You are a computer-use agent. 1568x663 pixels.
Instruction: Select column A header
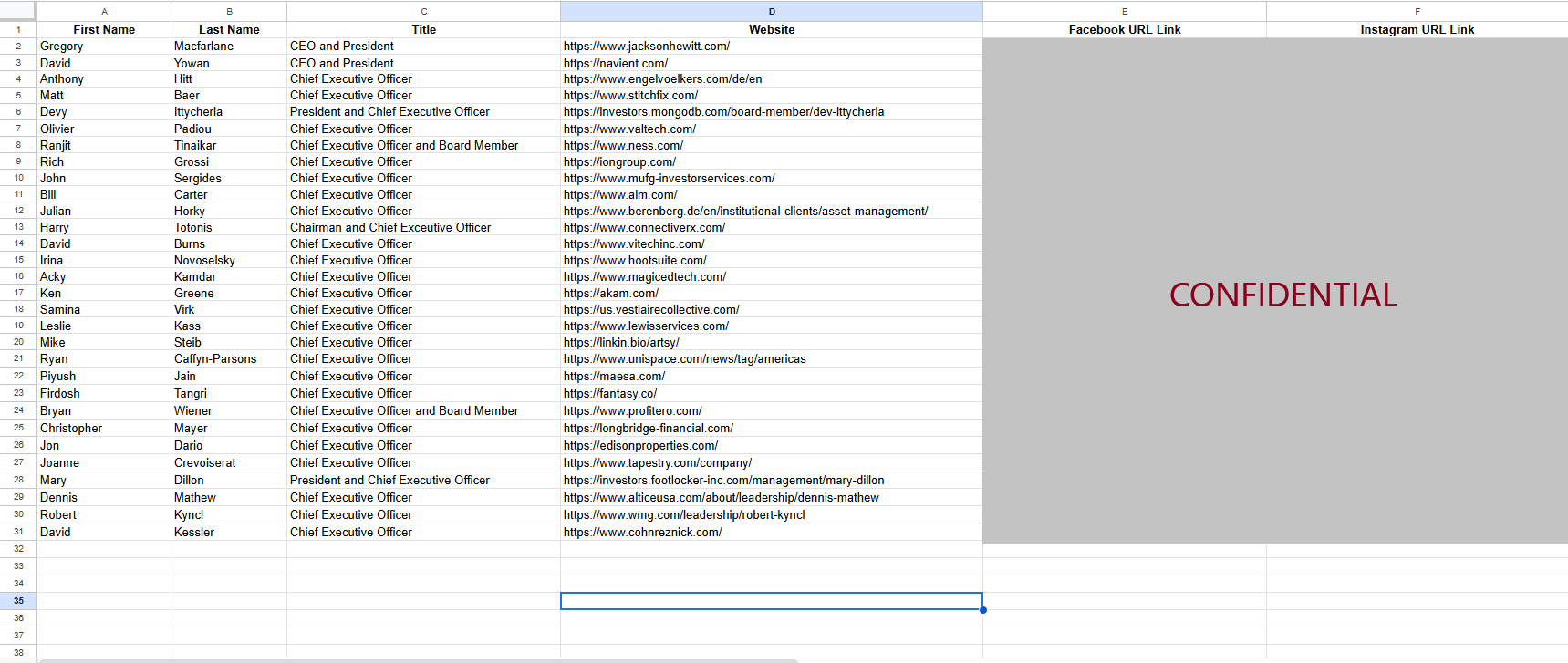tap(104, 11)
